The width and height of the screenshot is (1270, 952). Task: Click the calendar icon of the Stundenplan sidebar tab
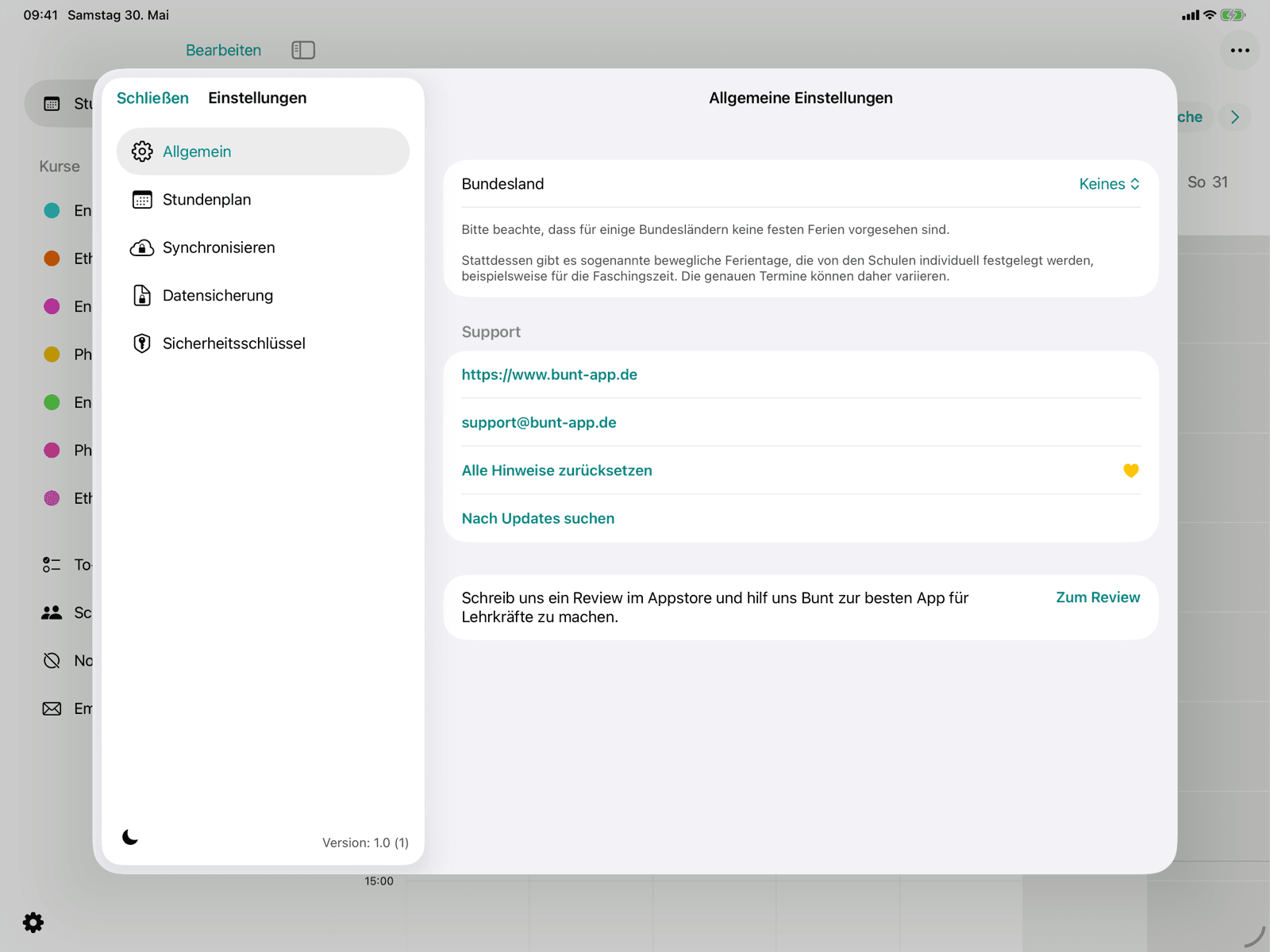[x=52, y=104]
